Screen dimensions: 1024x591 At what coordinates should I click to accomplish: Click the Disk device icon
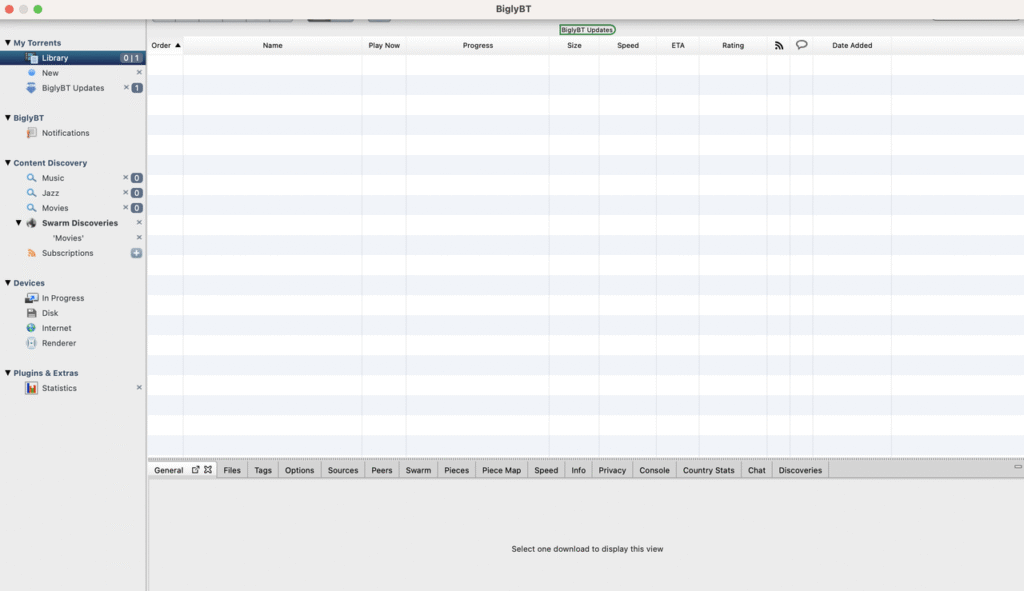(x=32, y=313)
